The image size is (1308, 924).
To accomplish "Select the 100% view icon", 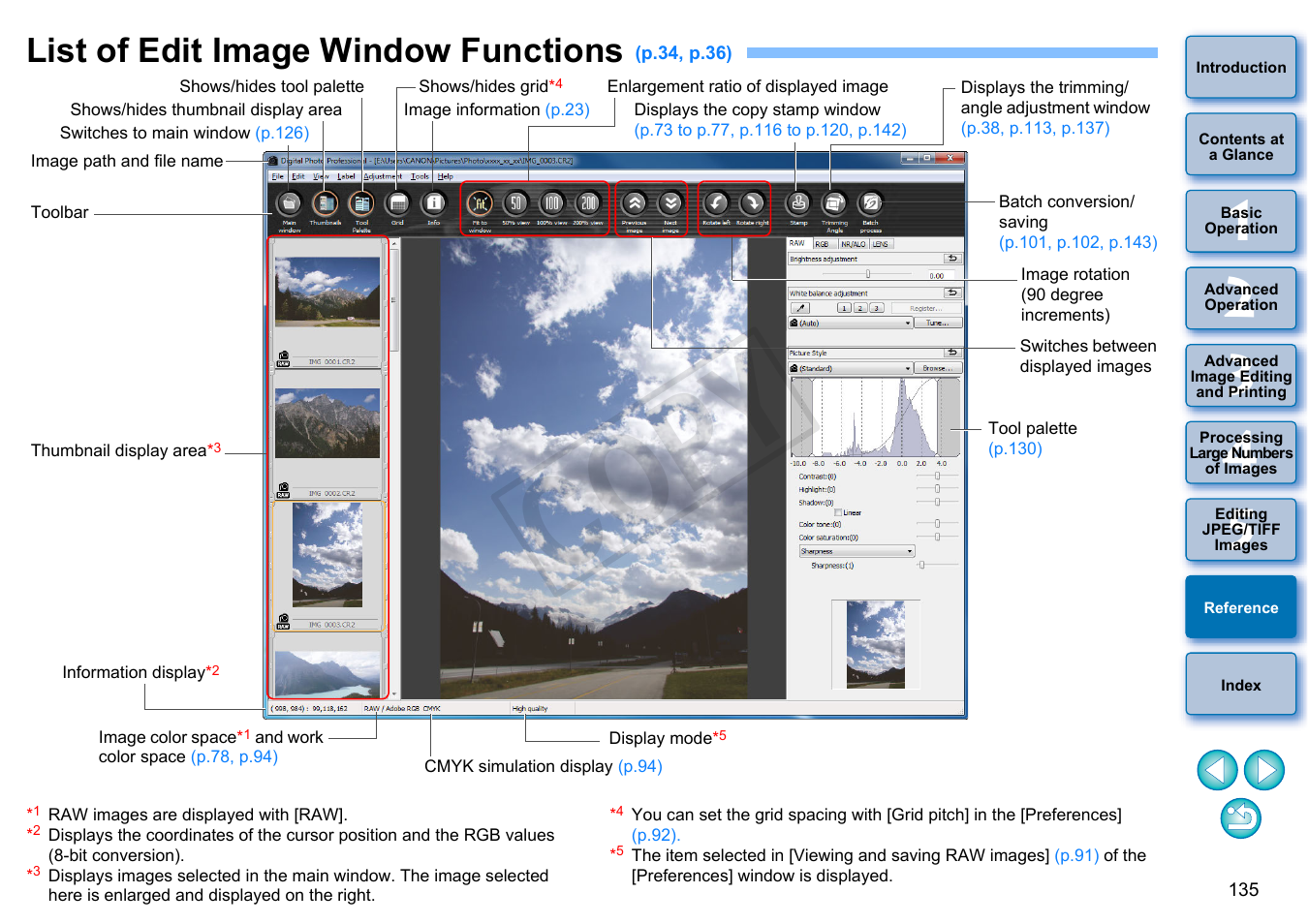I will click(552, 204).
